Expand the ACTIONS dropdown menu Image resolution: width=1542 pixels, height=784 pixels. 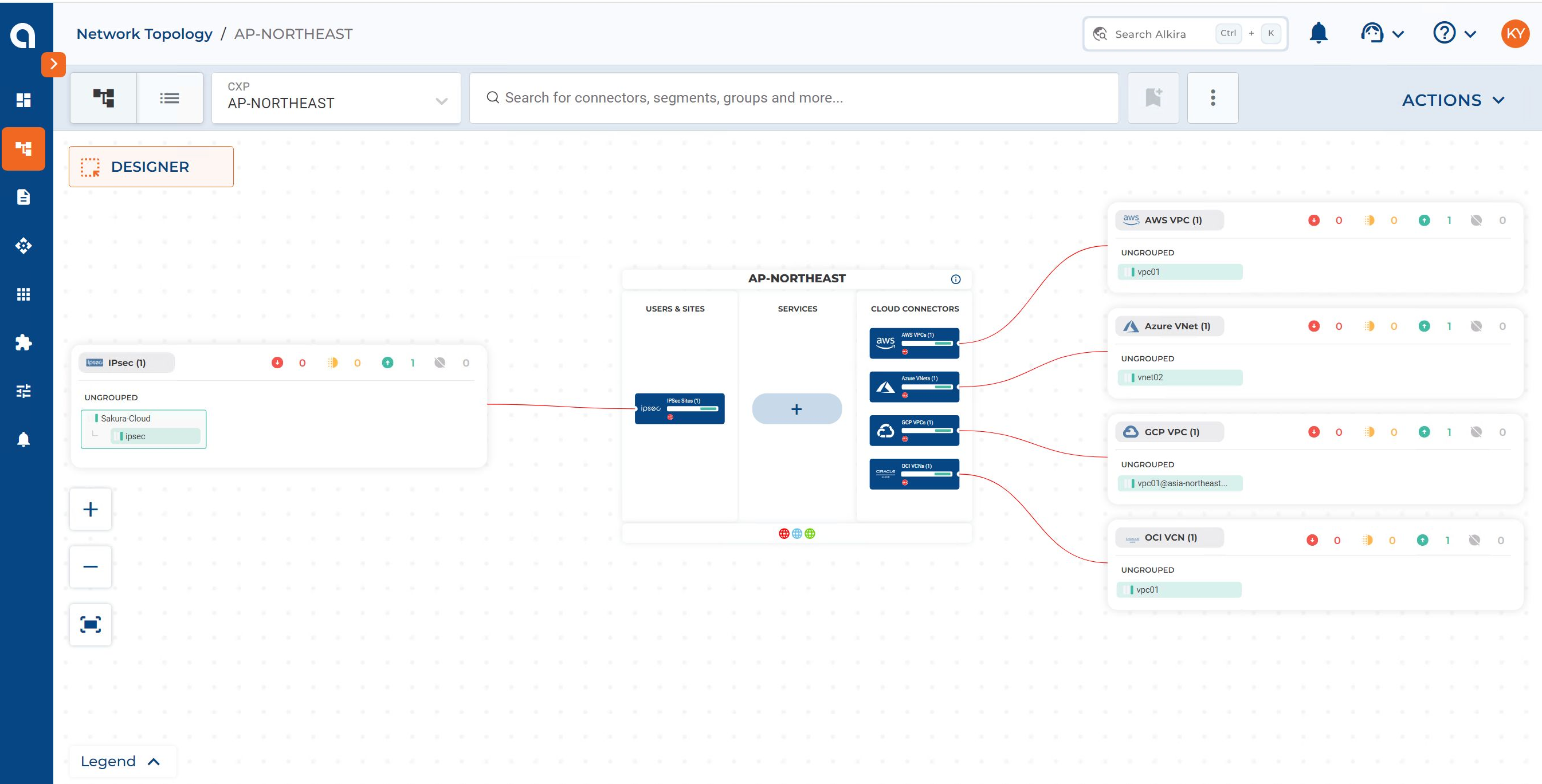pos(1453,100)
